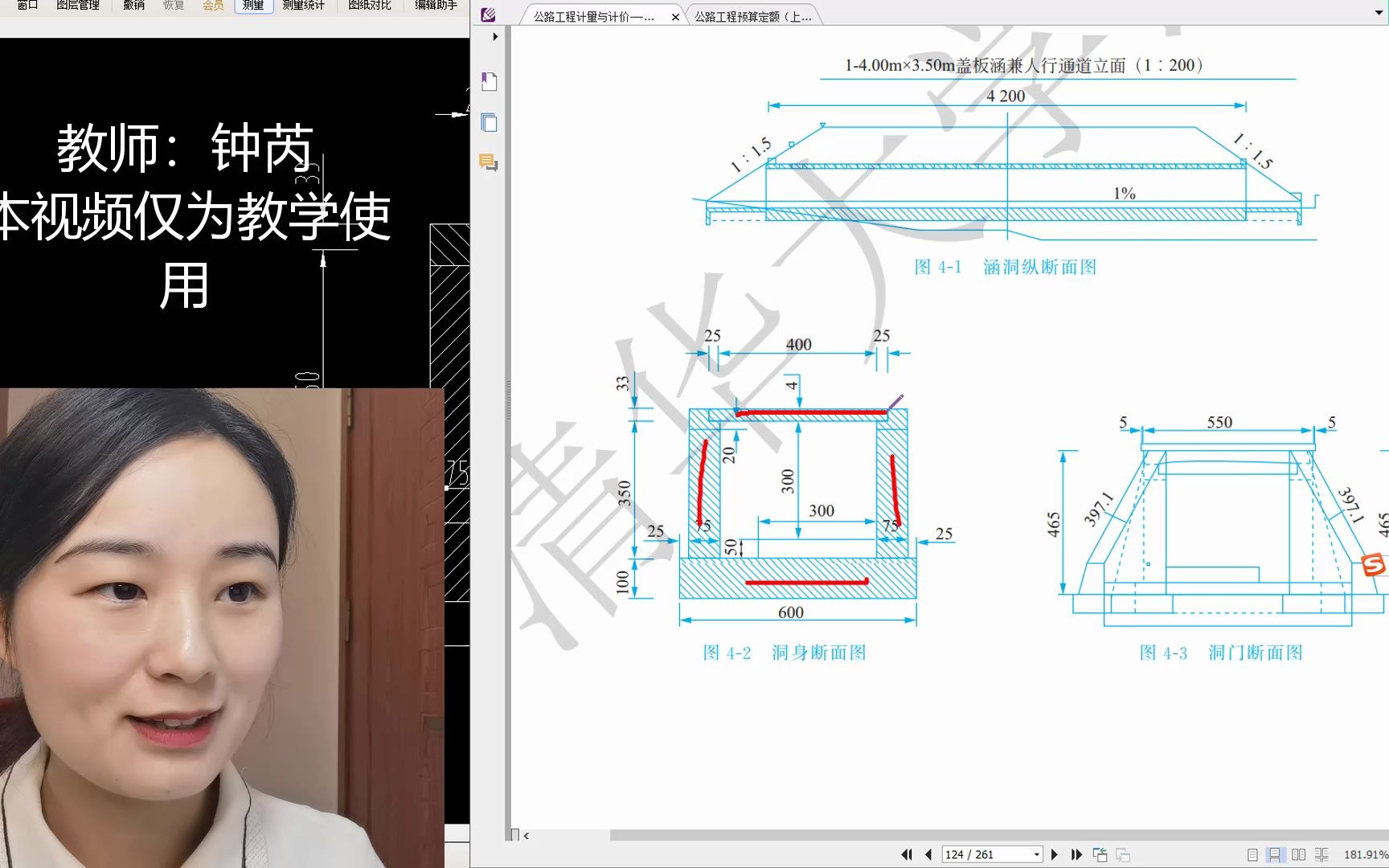Open the 窗口 menu in CAD window

coord(27,6)
